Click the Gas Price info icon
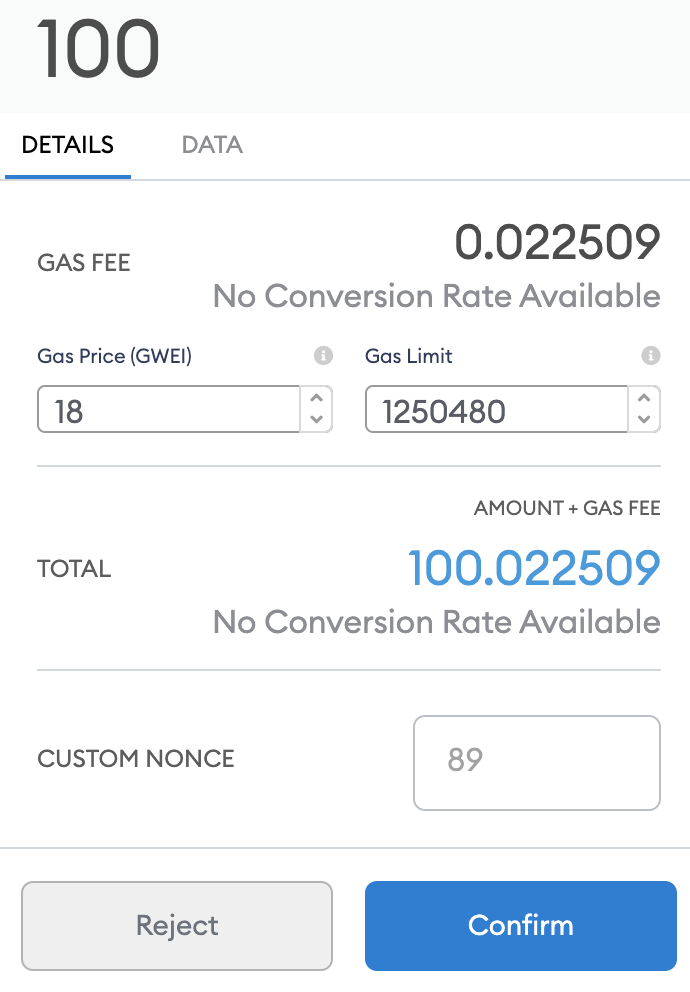This screenshot has width=690, height=992. coord(323,356)
